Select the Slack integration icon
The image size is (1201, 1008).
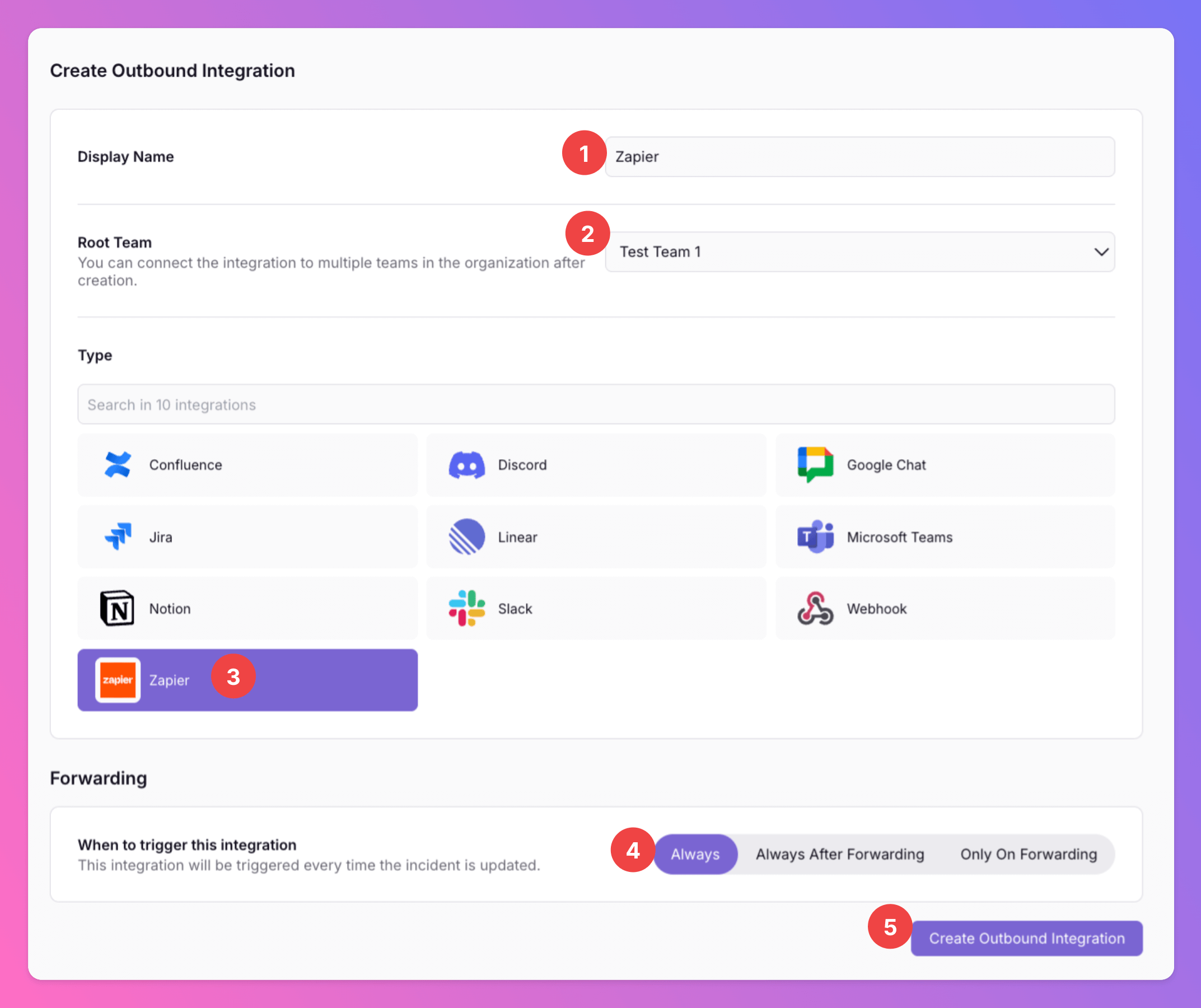coord(466,608)
